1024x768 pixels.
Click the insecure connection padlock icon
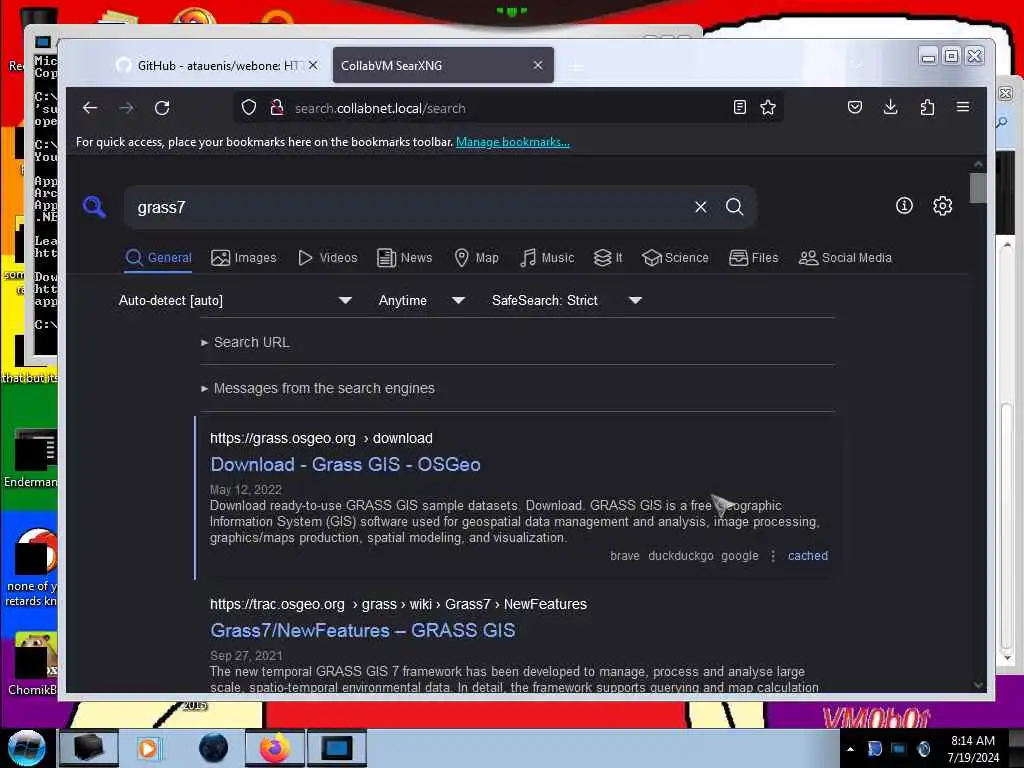pyautogui.click(x=277, y=108)
